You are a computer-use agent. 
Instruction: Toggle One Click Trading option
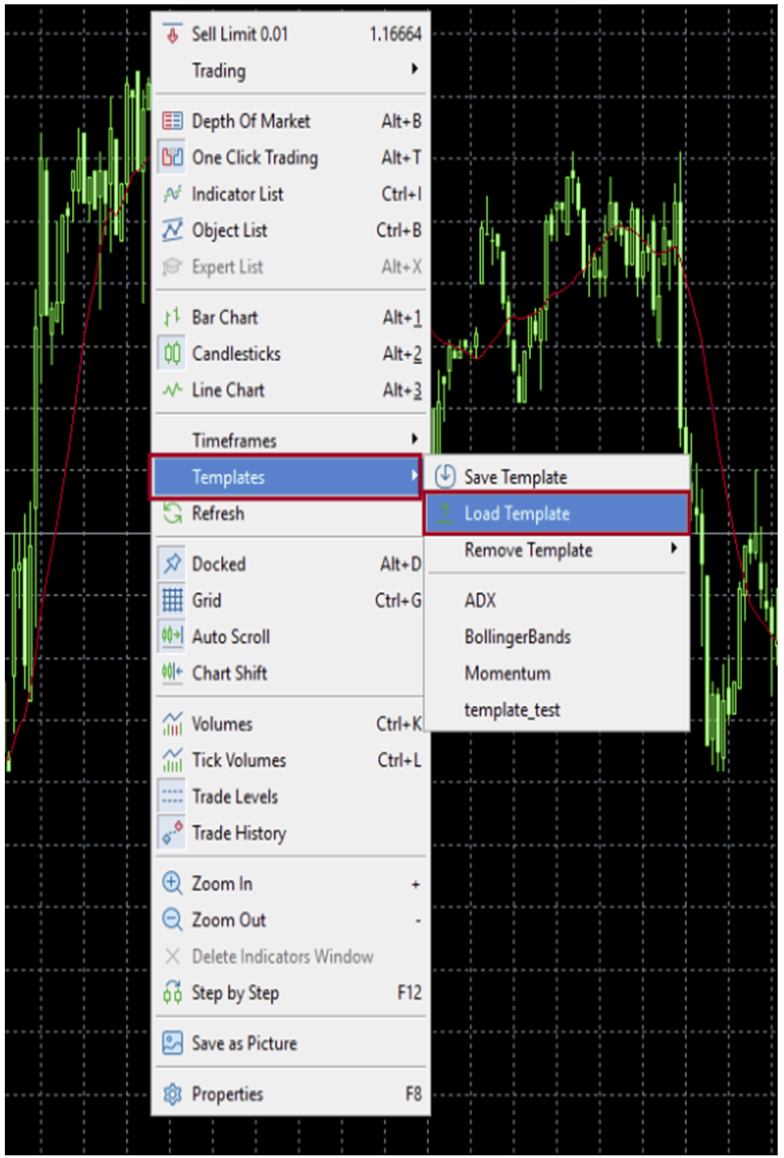click(254, 158)
